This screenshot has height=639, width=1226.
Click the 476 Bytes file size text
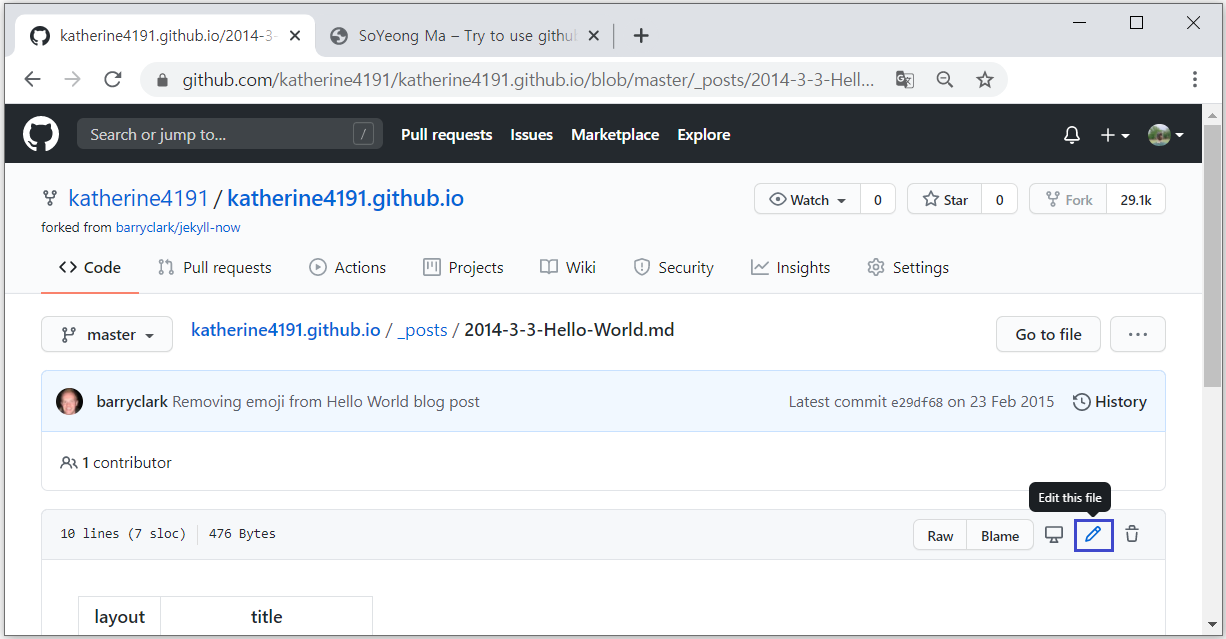click(x=242, y=534)
